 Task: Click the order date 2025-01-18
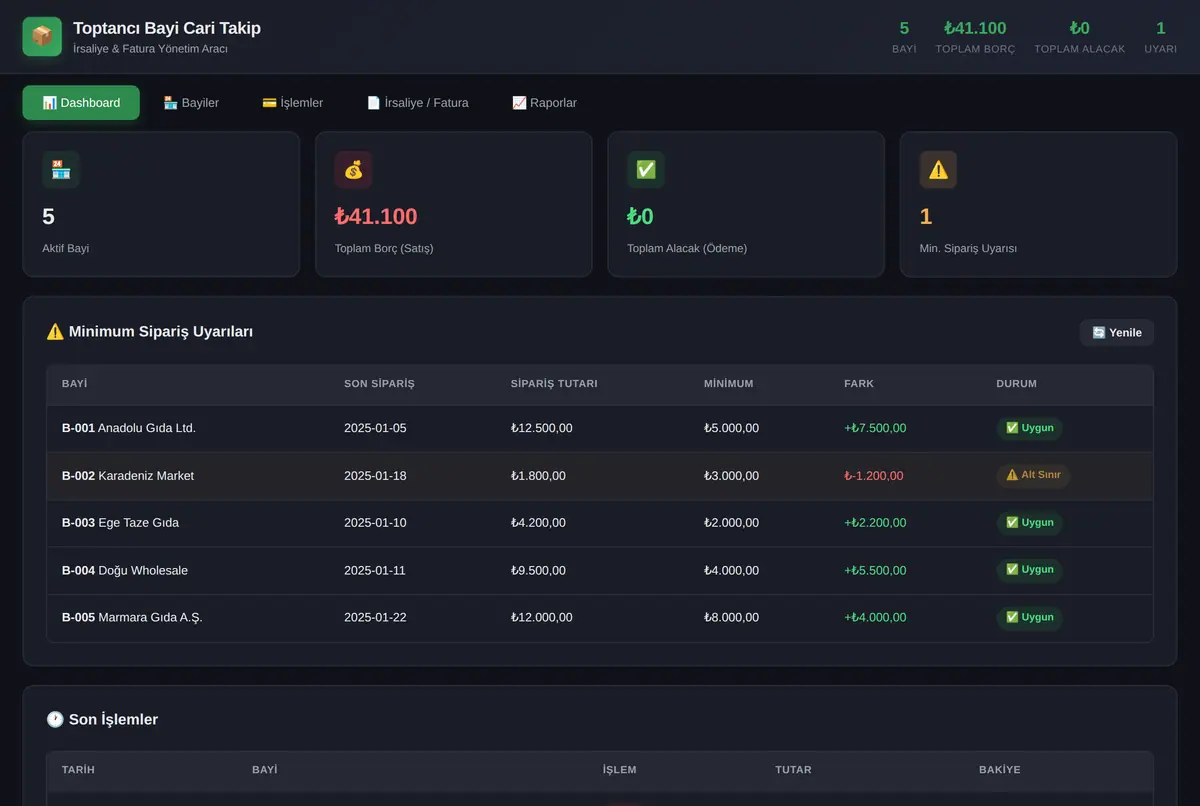point(375,476)
